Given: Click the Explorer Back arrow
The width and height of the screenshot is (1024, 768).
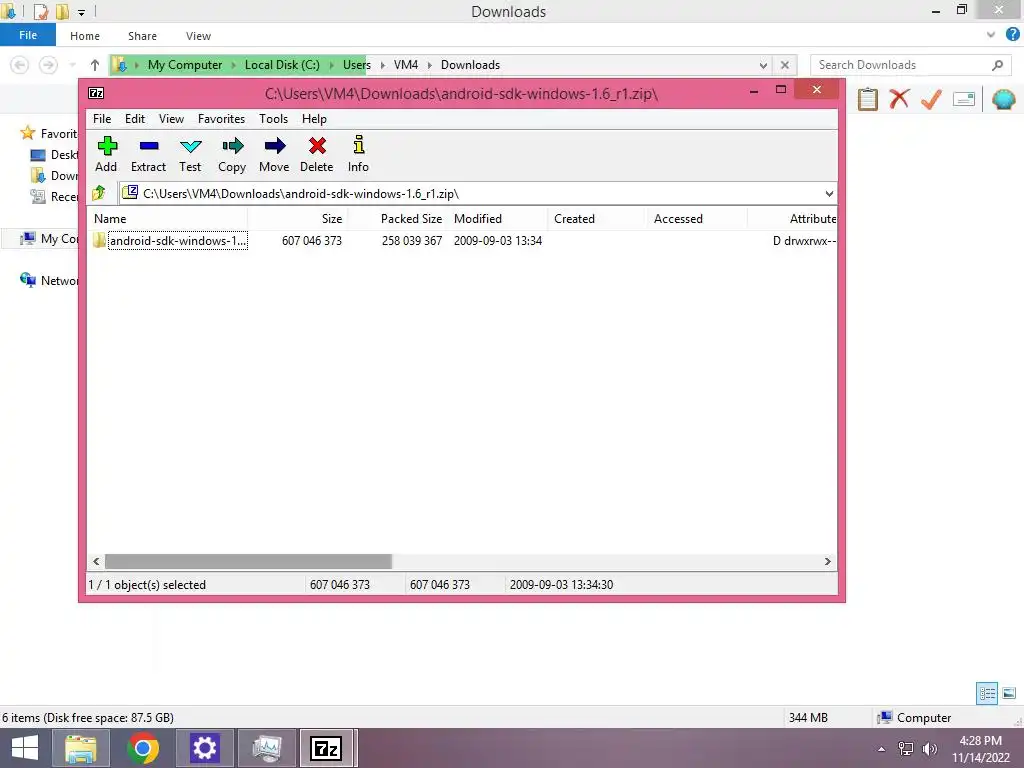Looking at the screenshot, I should [x=20, y=65].
